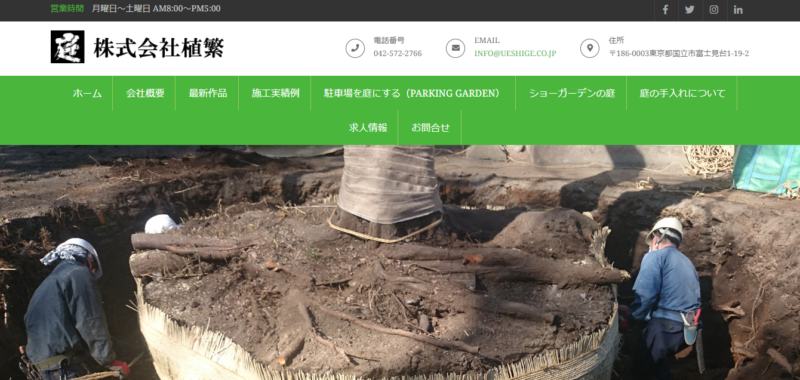Open the 最新作品 menu item
The height and width of the screenshot is (380, 800).
coord(208,93)
